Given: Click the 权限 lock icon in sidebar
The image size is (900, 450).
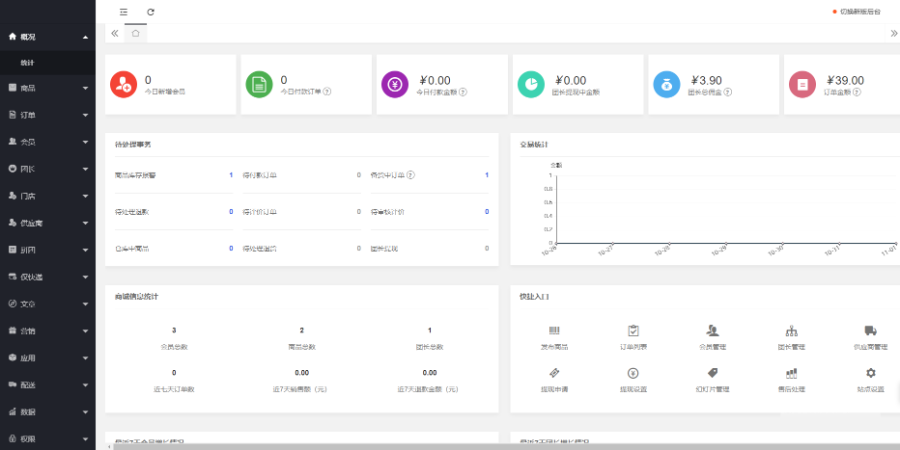Looking at the screenshot, I should click(x=13, y=439).
